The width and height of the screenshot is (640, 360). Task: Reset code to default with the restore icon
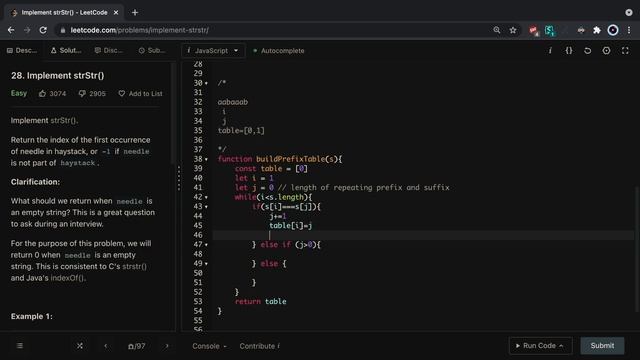click(x=587, y=51)
